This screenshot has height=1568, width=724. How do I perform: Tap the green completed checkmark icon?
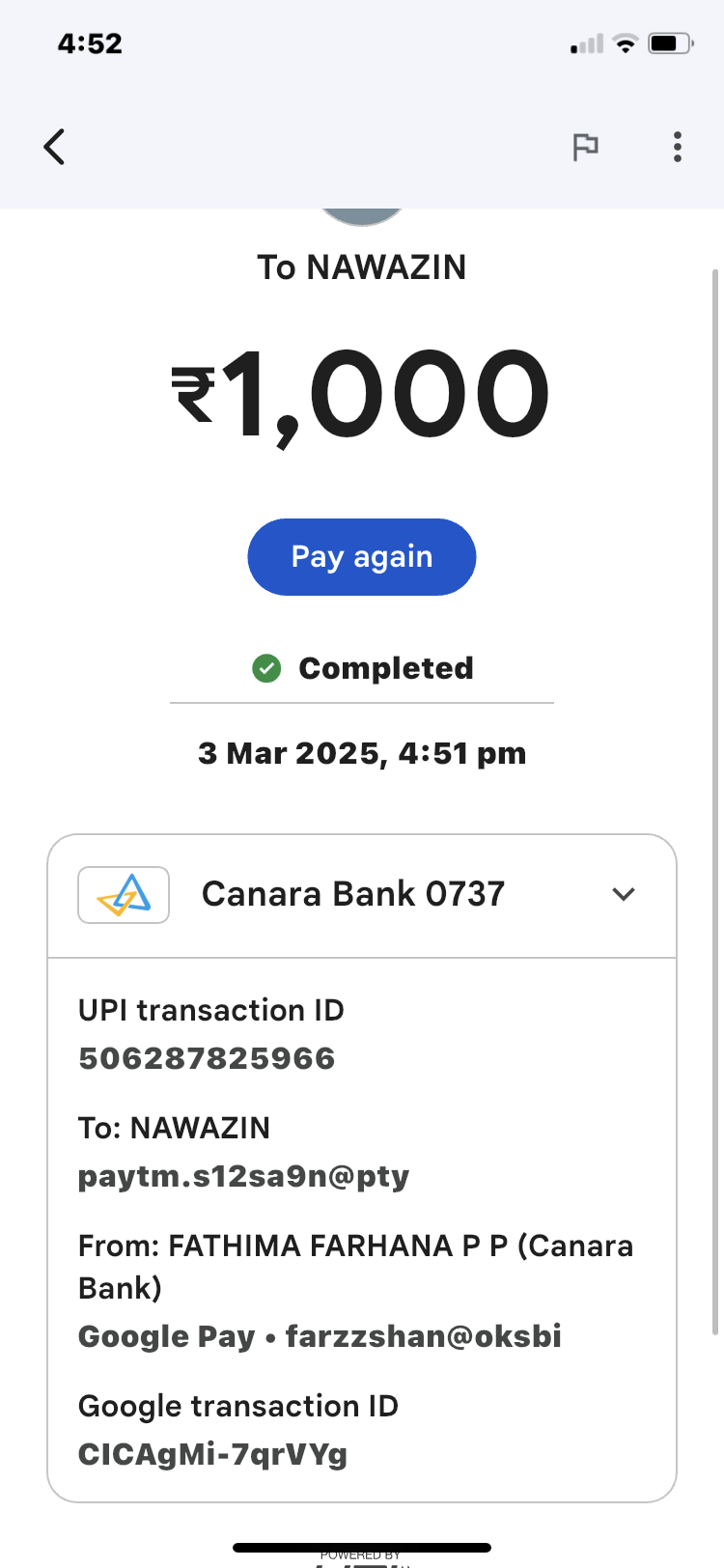point(266,668)
